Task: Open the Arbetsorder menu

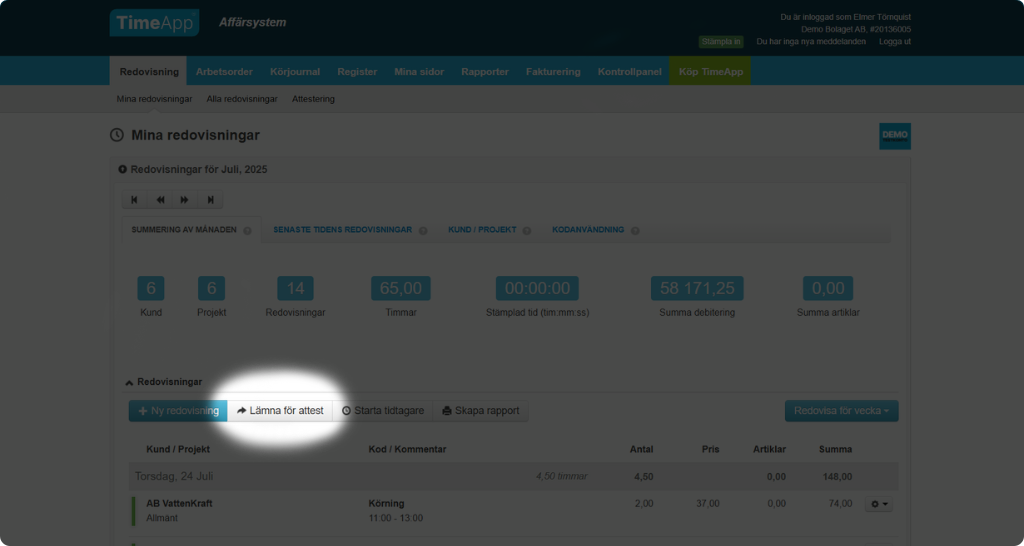Action: (x=224, y=72)
